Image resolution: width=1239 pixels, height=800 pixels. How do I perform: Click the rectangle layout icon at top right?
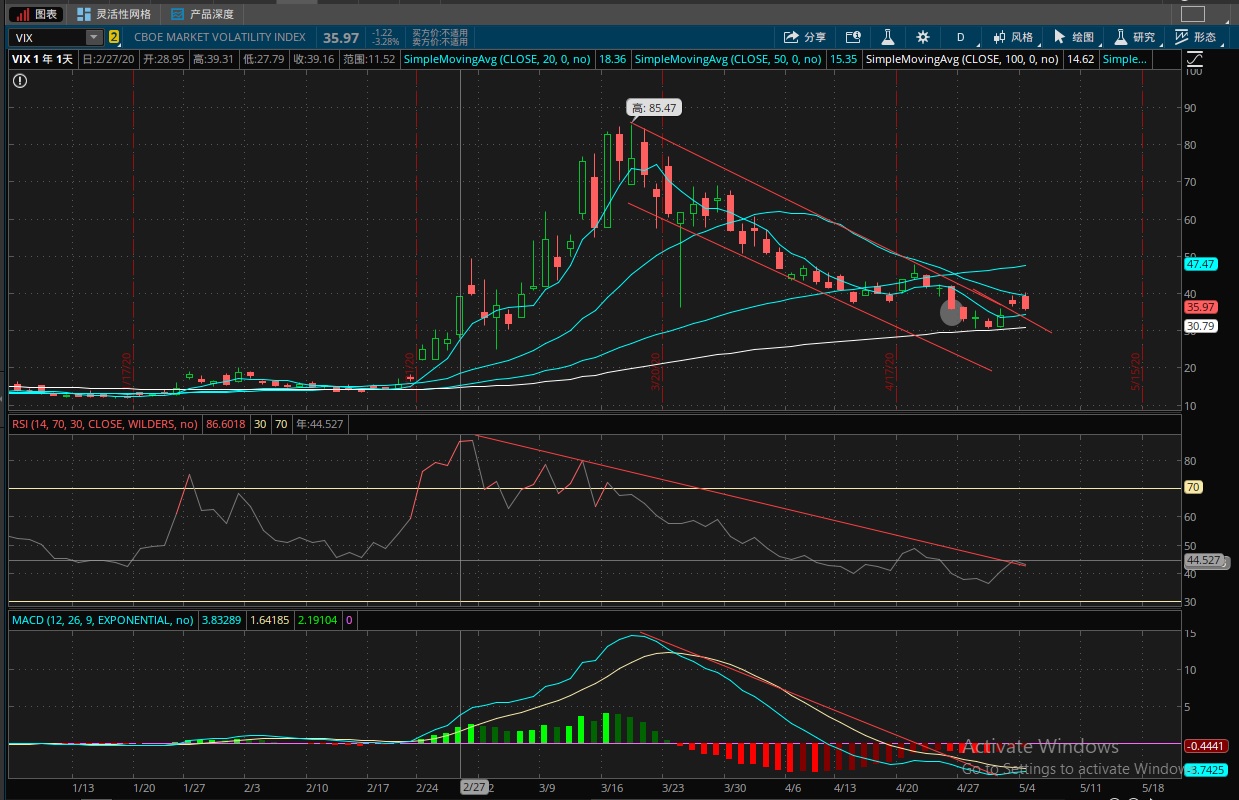tap(1193, 14)
